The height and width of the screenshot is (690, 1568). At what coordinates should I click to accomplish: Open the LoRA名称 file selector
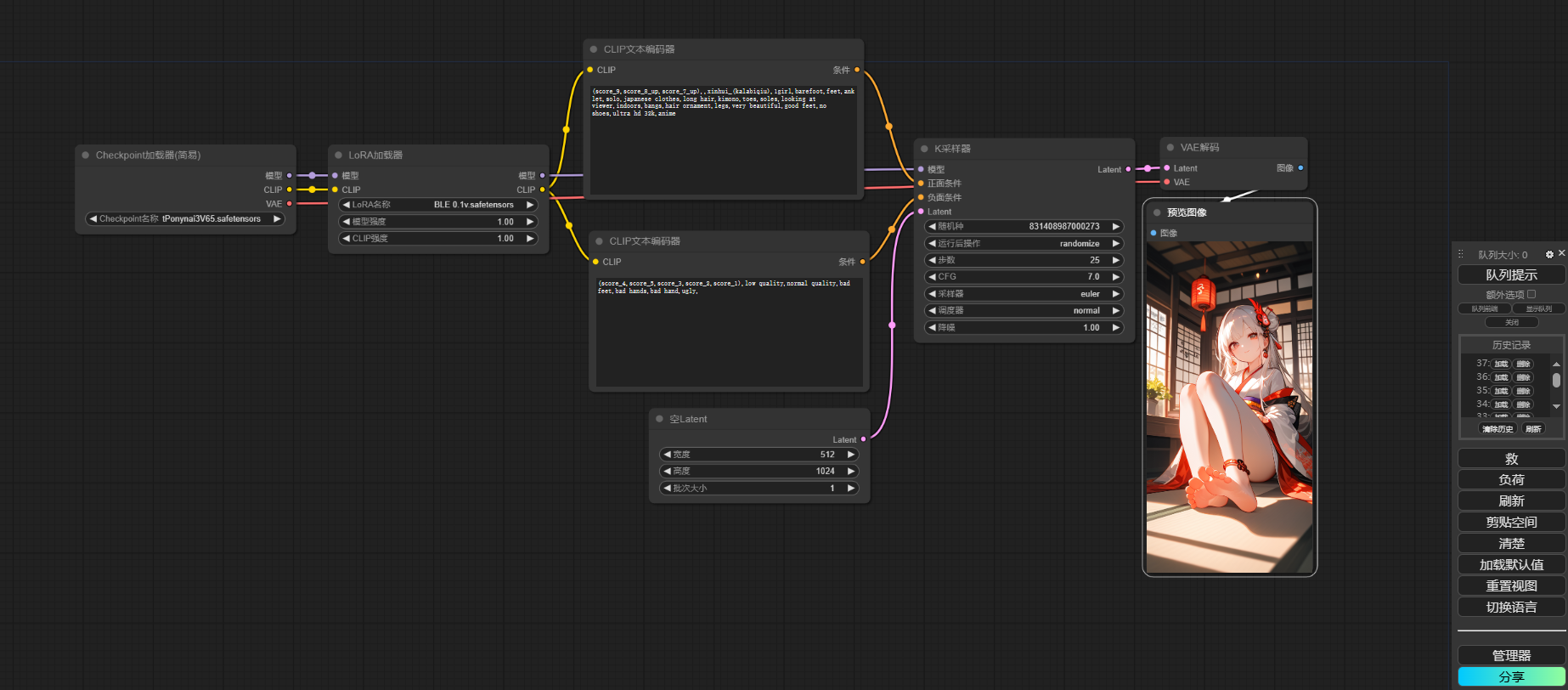(x=438, y=205)
